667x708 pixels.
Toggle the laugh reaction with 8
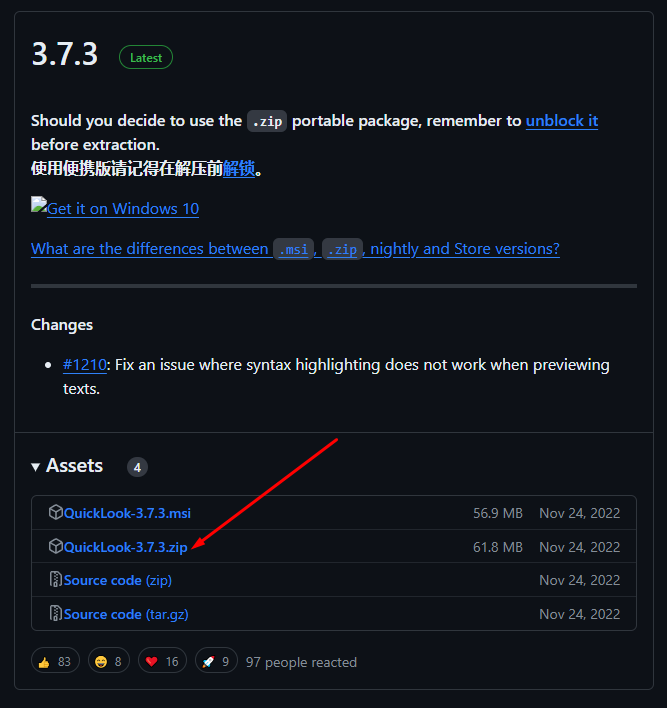click(109, 661)
